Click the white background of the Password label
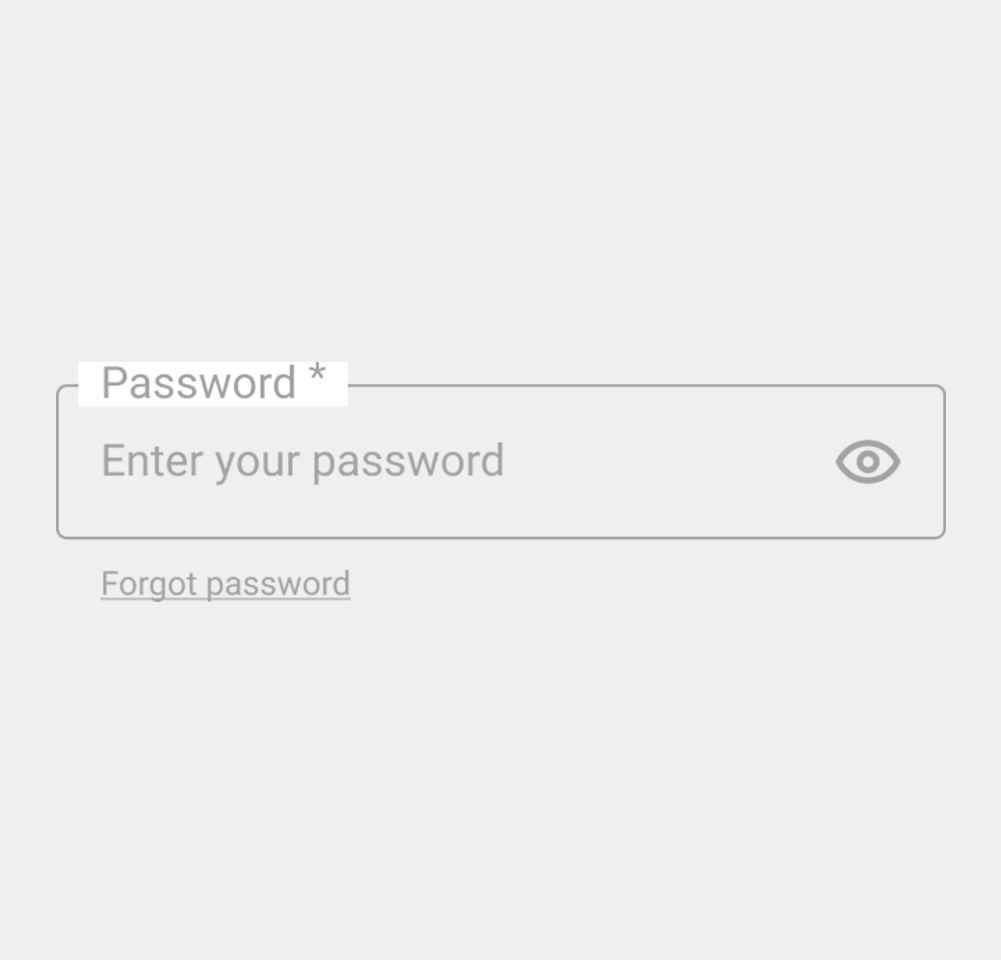The image size is (1001, 960). pyautogui.click(x=213, y=384)
